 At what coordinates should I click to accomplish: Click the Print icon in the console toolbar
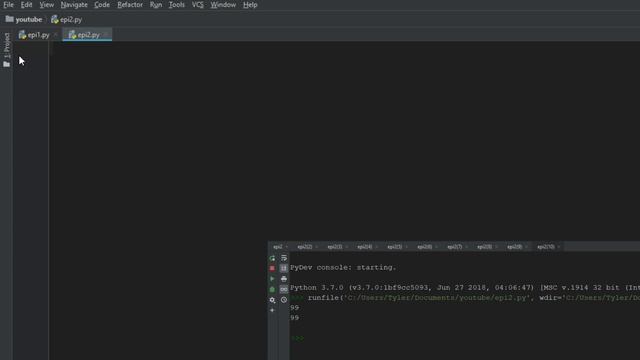click(x=284, y=279)
